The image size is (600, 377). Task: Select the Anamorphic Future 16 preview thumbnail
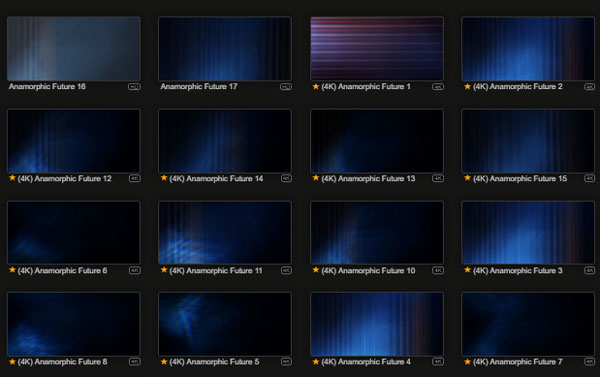click(73, 49)
